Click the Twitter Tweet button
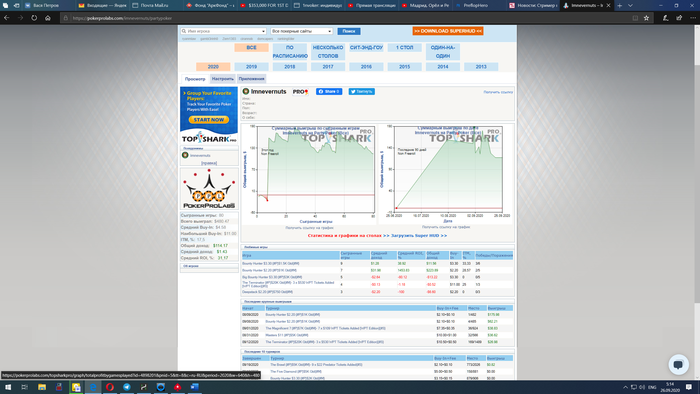The width and height of the screenshot is (700, 394). tap(362, 91)
